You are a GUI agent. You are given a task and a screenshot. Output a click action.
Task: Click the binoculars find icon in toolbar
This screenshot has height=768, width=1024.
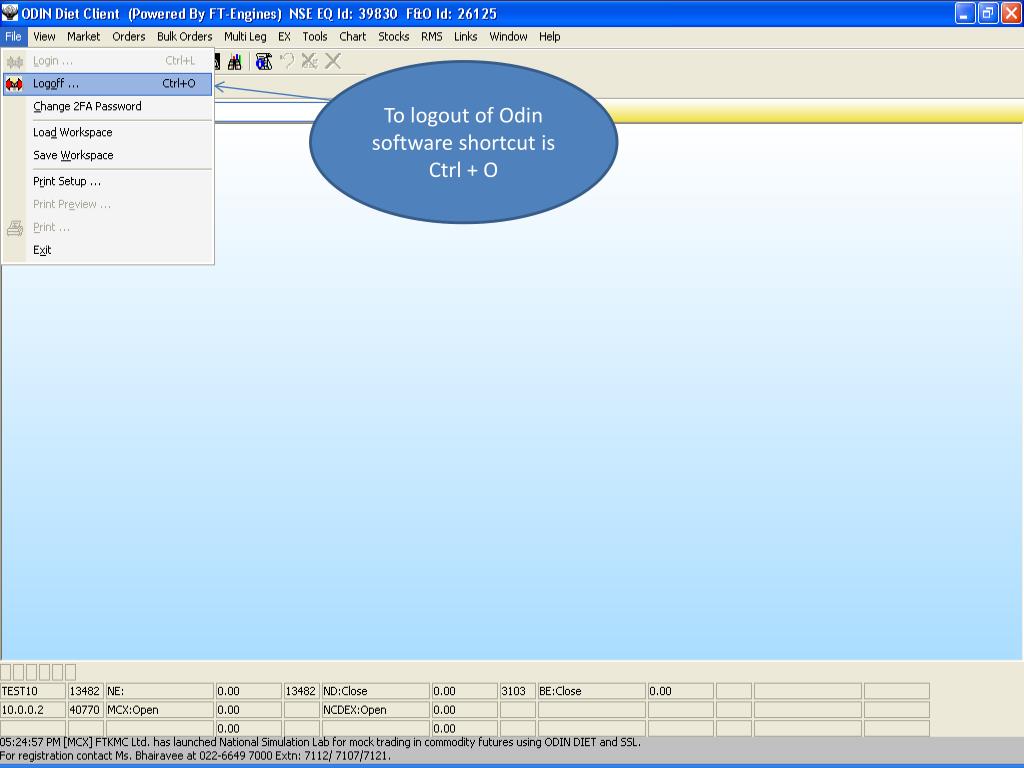point(234,61)
